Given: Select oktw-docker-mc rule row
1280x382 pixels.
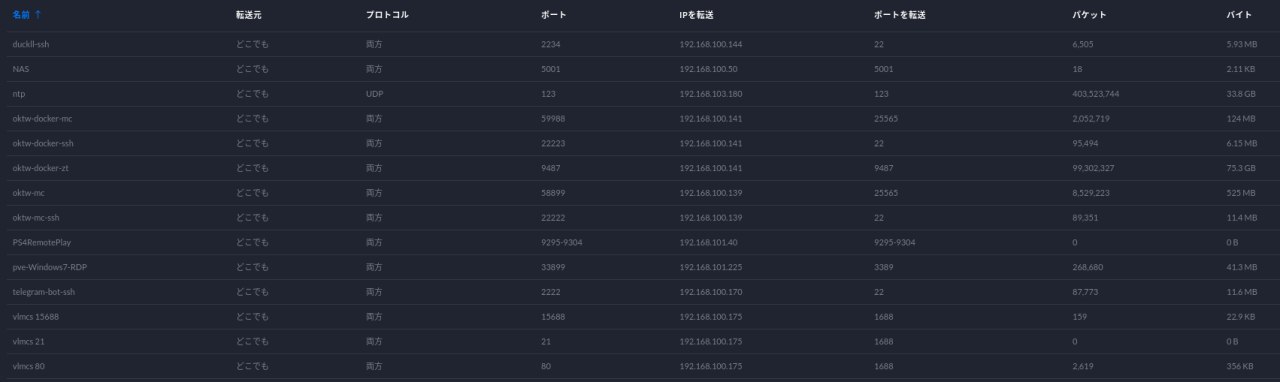Looking at the screenshot, I should [x=640, y=119].
